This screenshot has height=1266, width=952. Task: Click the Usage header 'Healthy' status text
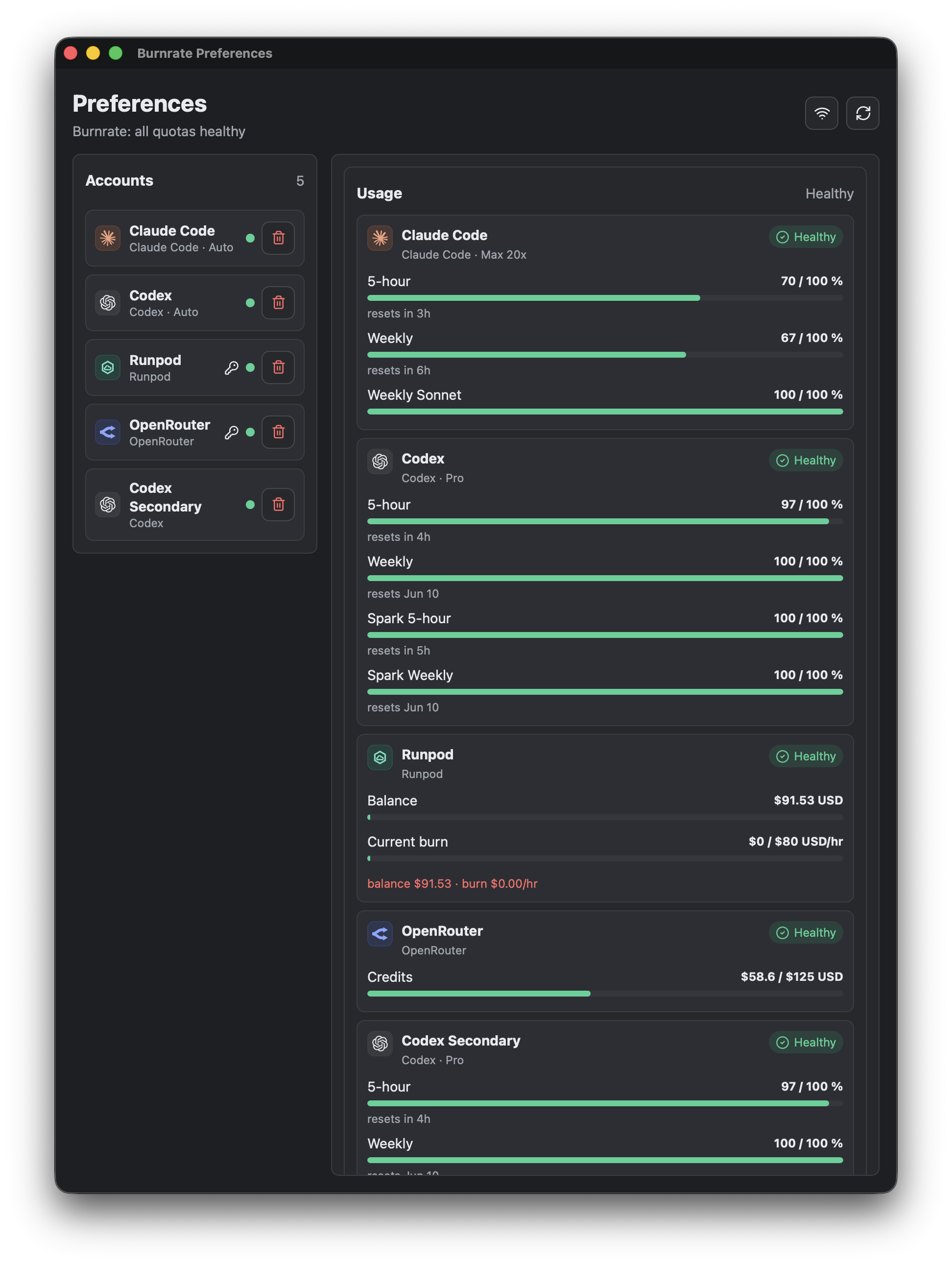coord(830,194)
